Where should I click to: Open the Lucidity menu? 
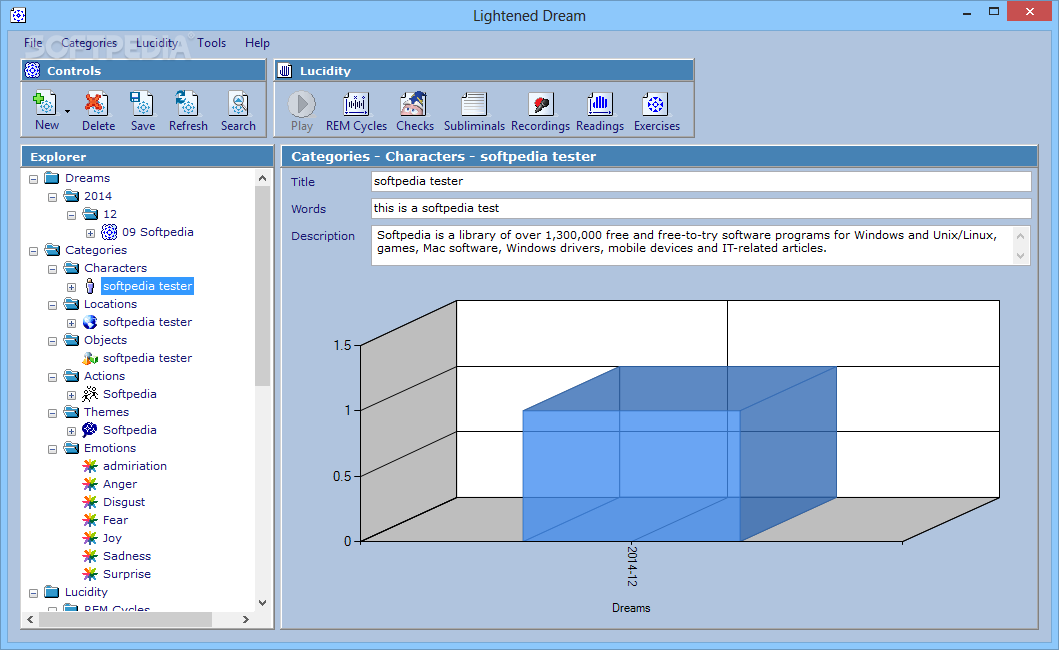coord(157,43)
